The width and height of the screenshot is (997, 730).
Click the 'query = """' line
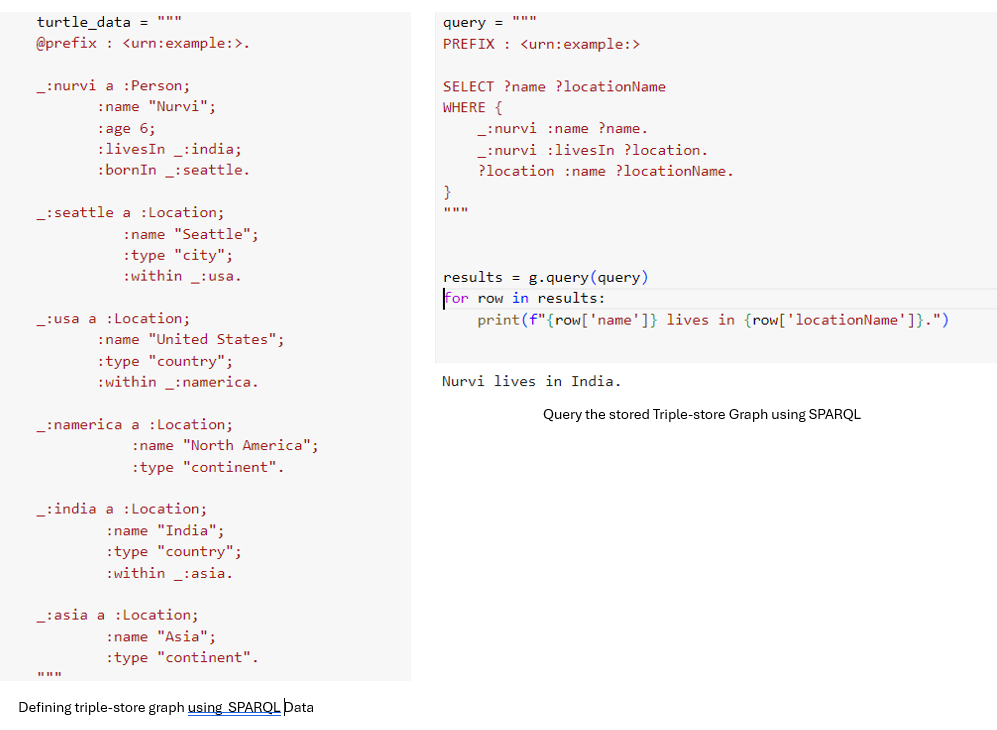(490, 23)
